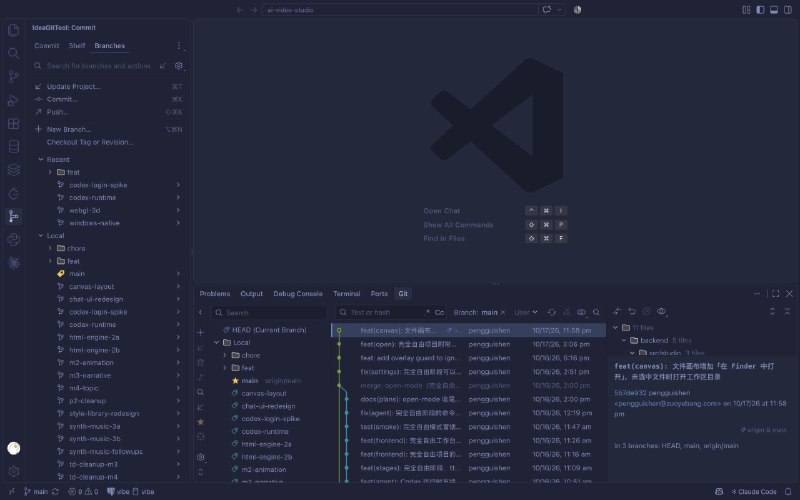This screenshot has height=500, width=800.
Task: Toggle the secondary side bar layout
Action: tap(788, 10)
